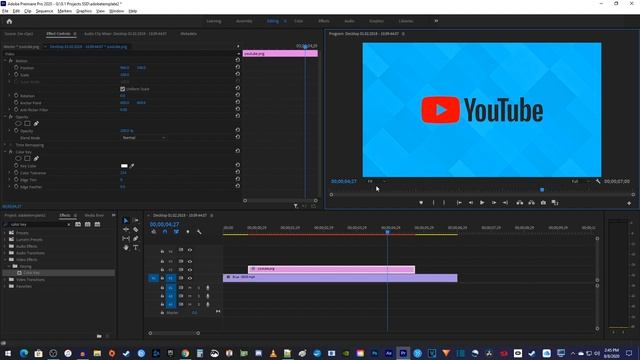Click the Key Color white swatch
This screenshot has width=640, height=360.
[x=124, y=166]
